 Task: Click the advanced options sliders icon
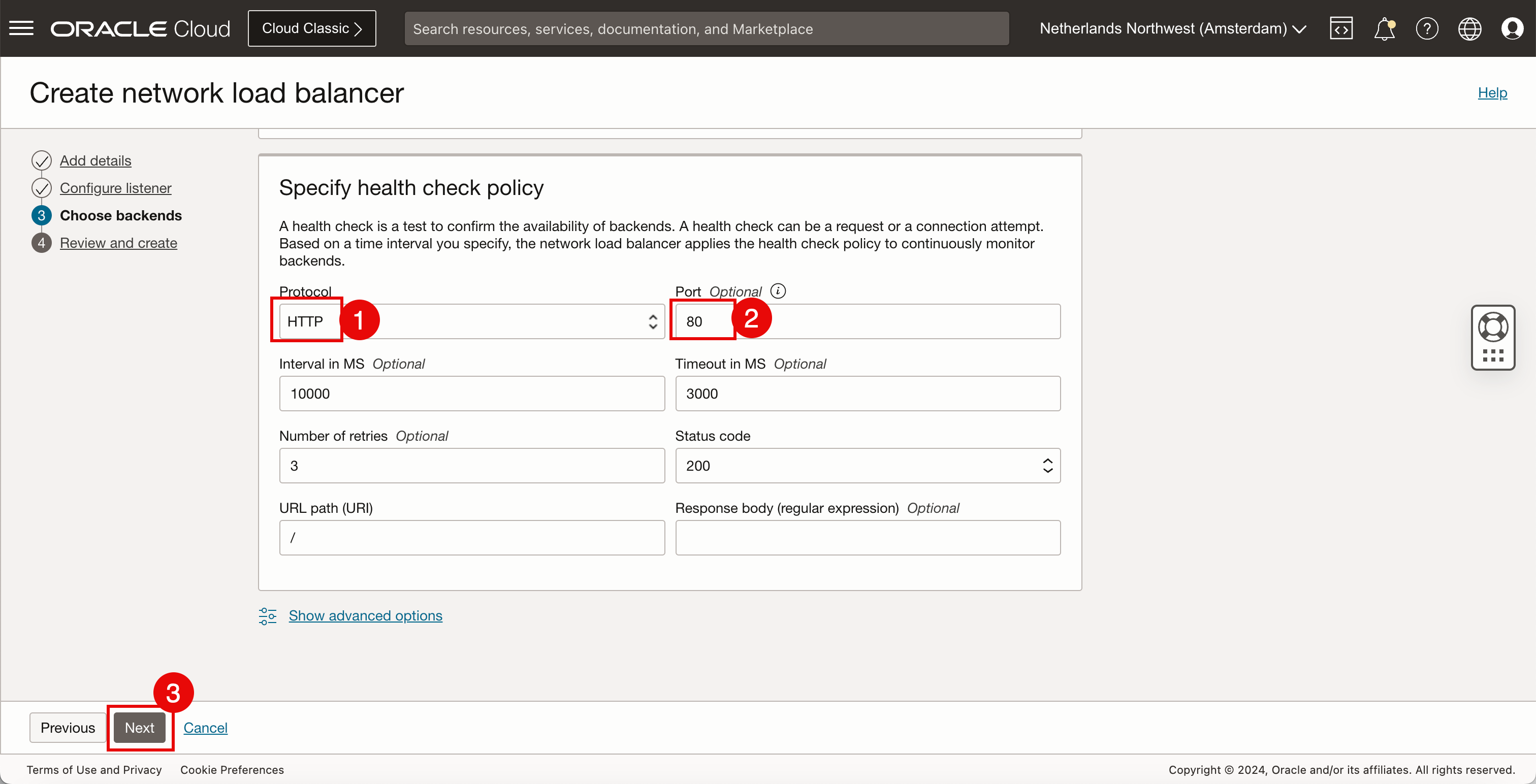click(268, 616)
